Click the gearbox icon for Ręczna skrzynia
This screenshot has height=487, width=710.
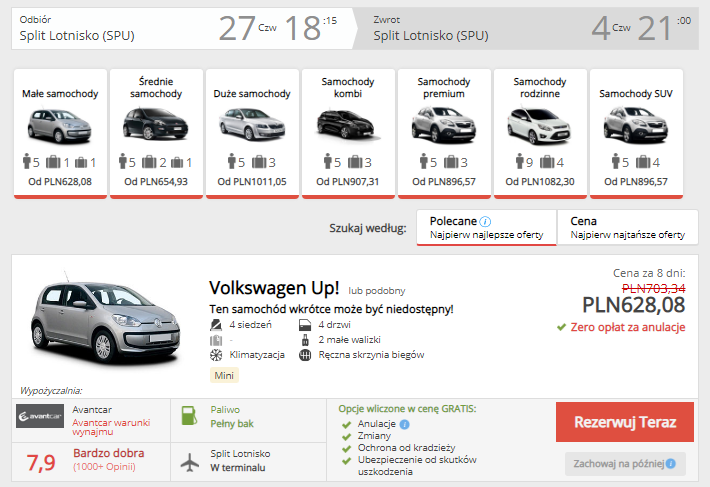pos(305,355)
